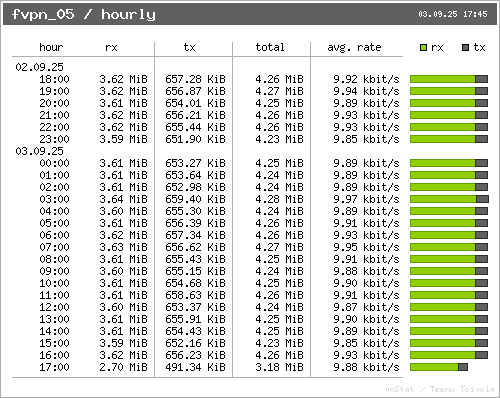Click the gray tx legend swatch
500x398 pixels.
(466, 48)
